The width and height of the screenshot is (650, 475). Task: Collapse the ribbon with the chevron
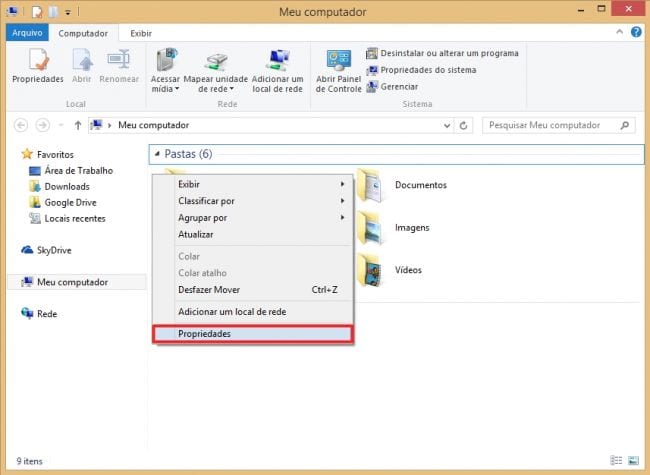619,32
